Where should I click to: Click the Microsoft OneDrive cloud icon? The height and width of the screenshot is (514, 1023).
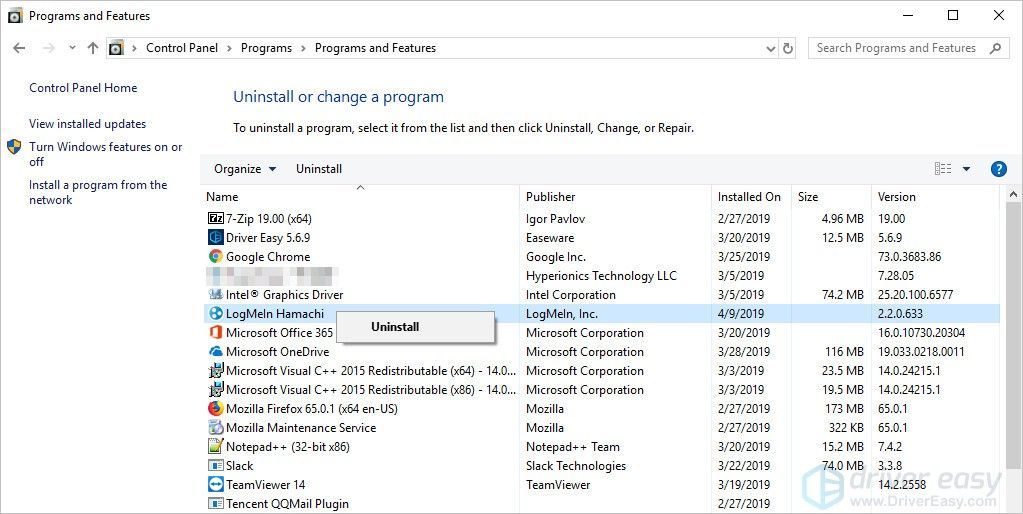pyautogui.click(x=215, y=352)
